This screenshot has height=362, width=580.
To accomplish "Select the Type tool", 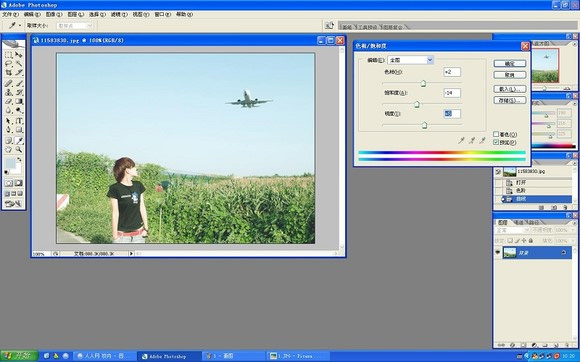I will [x=18, y=121].
